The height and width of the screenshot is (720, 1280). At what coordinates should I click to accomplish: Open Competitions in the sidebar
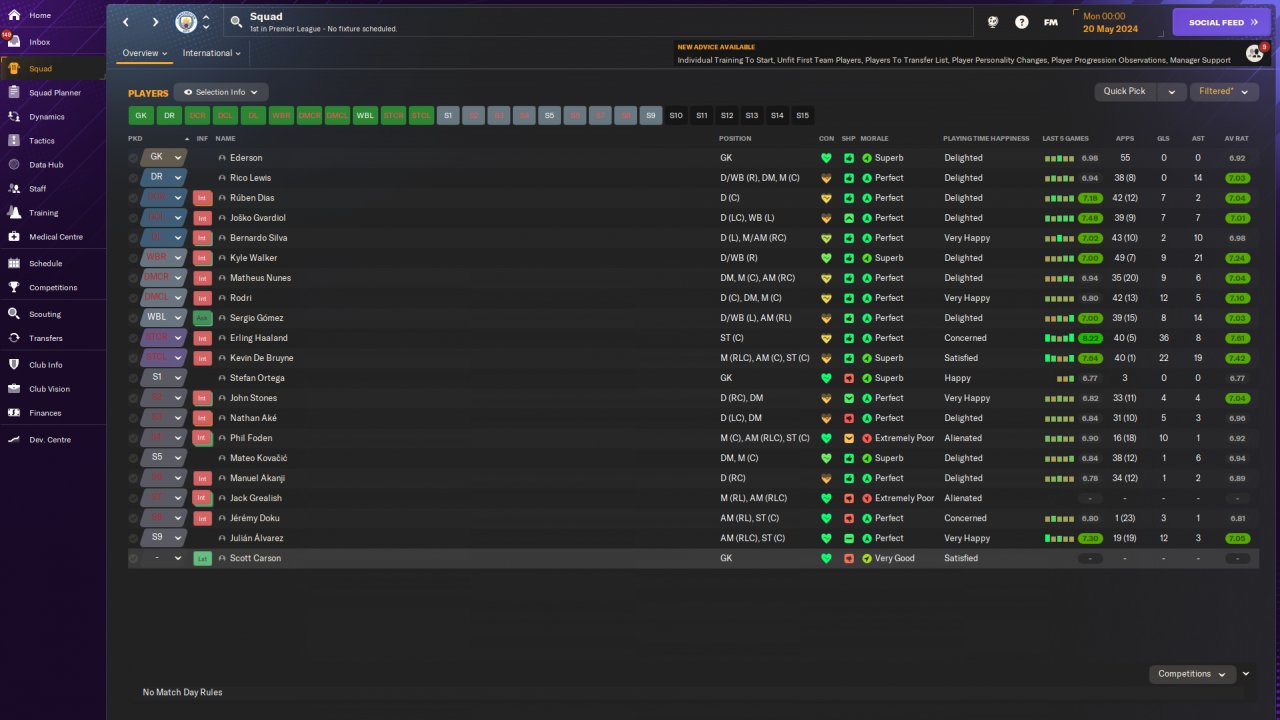tap(52, 288)
